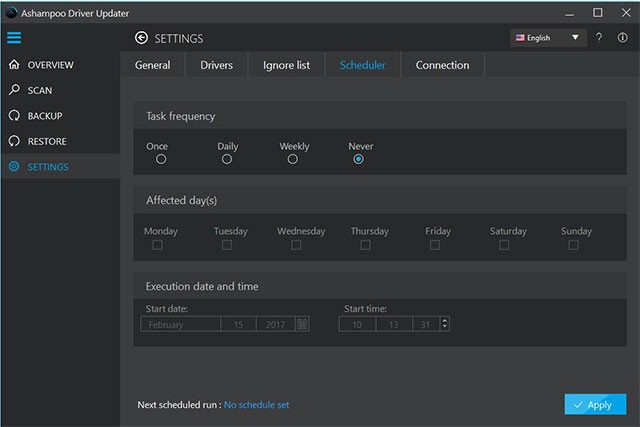Screen dimensions: 640x427
Task: Open the Ignore list tab
Action: pos(286,65)
